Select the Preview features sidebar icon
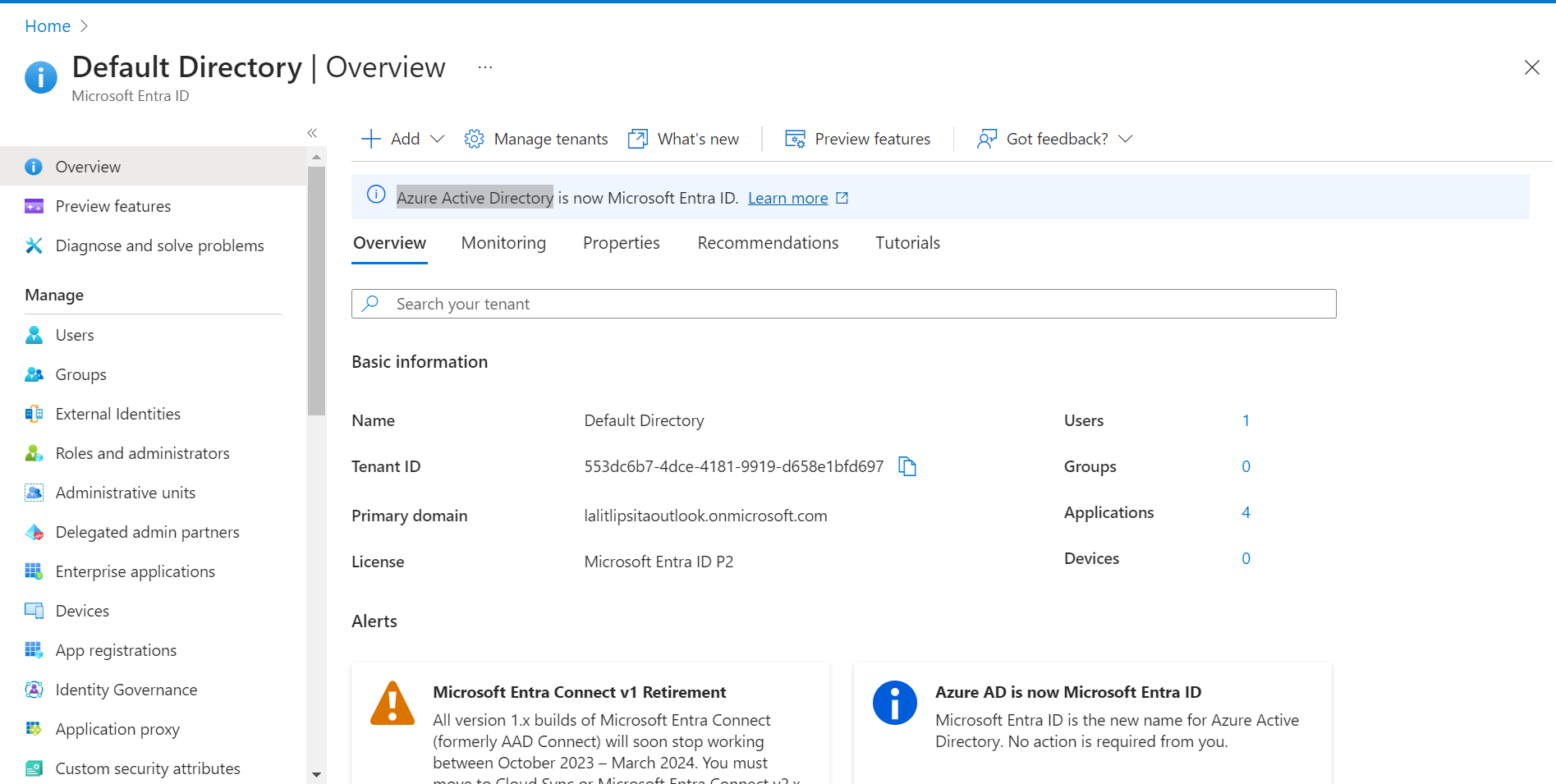Image resolution: width=1556 pixels, height=784 pixels. [34, 206]
